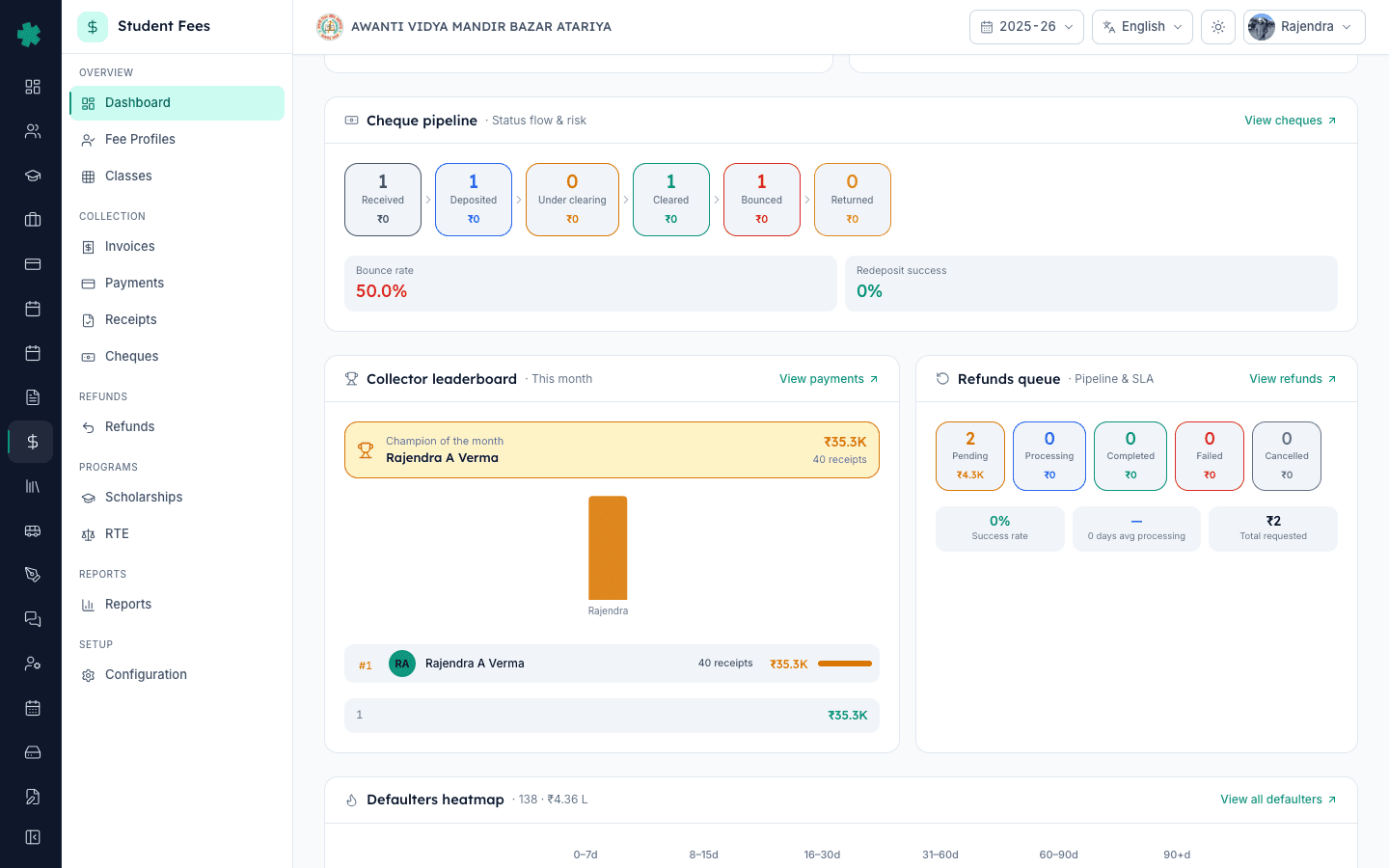Open the credit card icon in left rail
This screenshot has height=868, width=1389.
33,264
